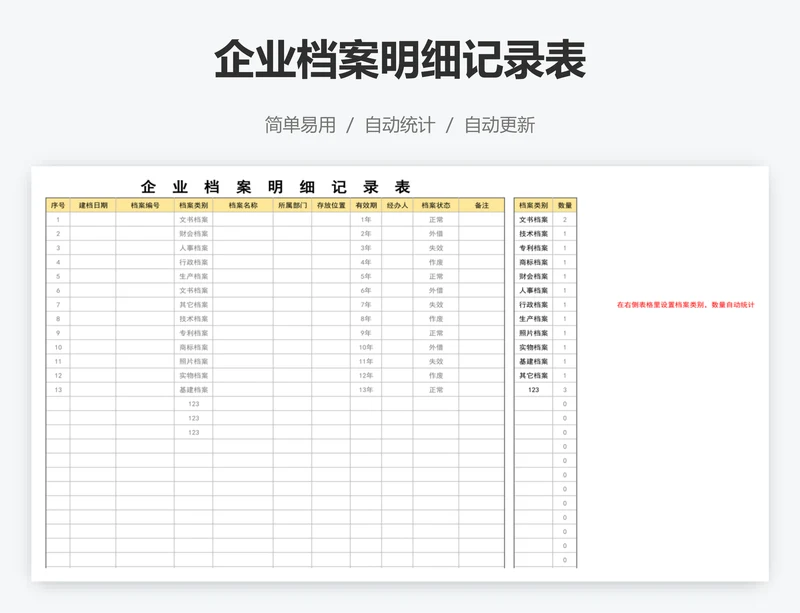This screenshot has width=800, height=613.
Task: Select 文书档案 cell in row 1
Action: click(193, 219)
